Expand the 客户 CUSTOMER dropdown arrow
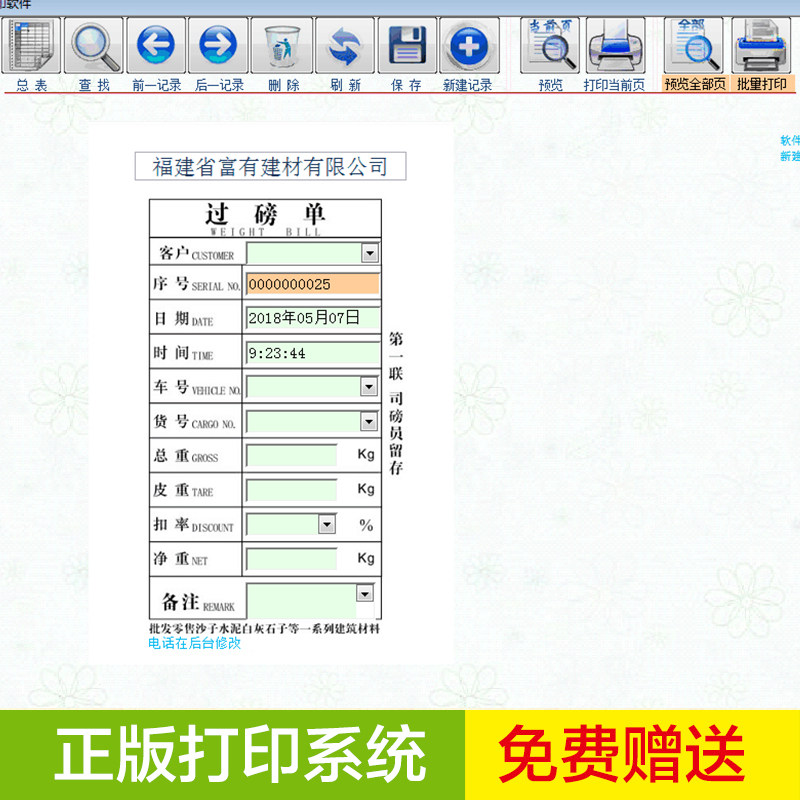 click(x=369, y=253)
